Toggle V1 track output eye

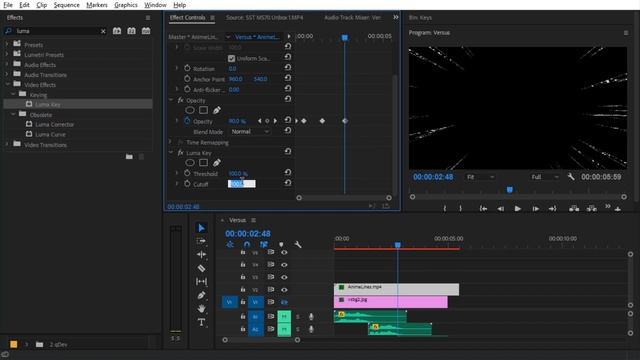tap(284, 302)
